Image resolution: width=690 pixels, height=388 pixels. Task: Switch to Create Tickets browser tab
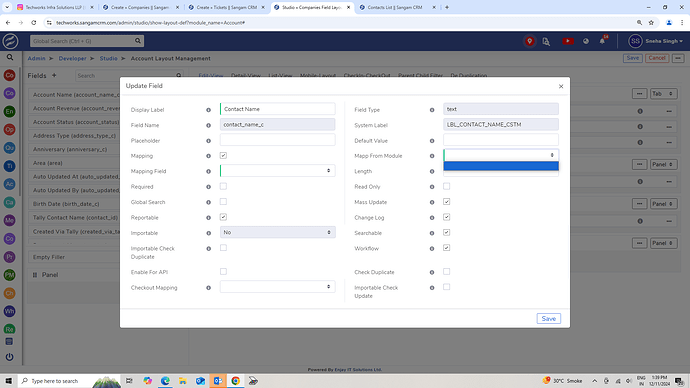[x=226, y=7]
